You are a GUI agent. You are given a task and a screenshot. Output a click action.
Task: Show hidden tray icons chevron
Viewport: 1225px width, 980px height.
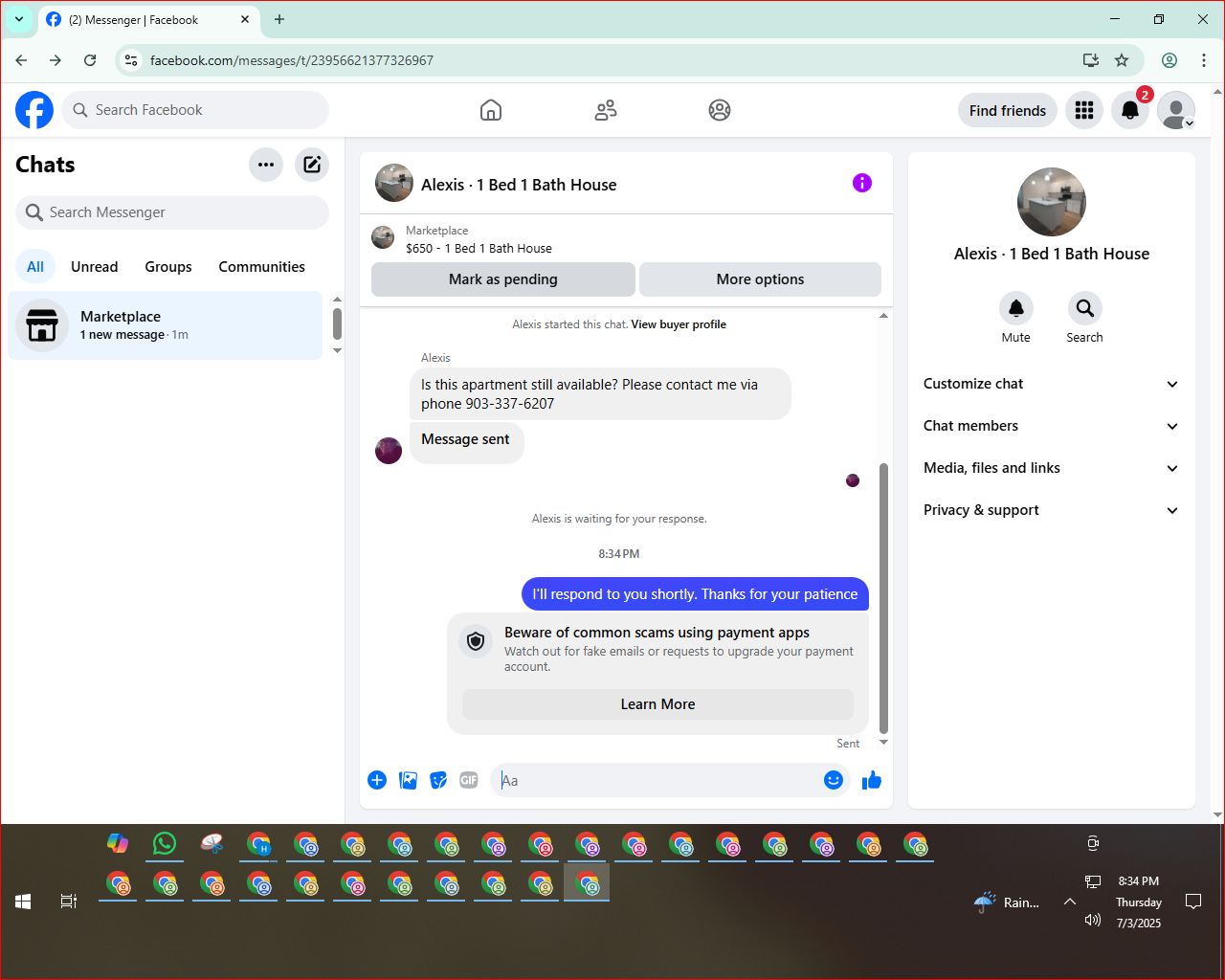point(1070,902)
